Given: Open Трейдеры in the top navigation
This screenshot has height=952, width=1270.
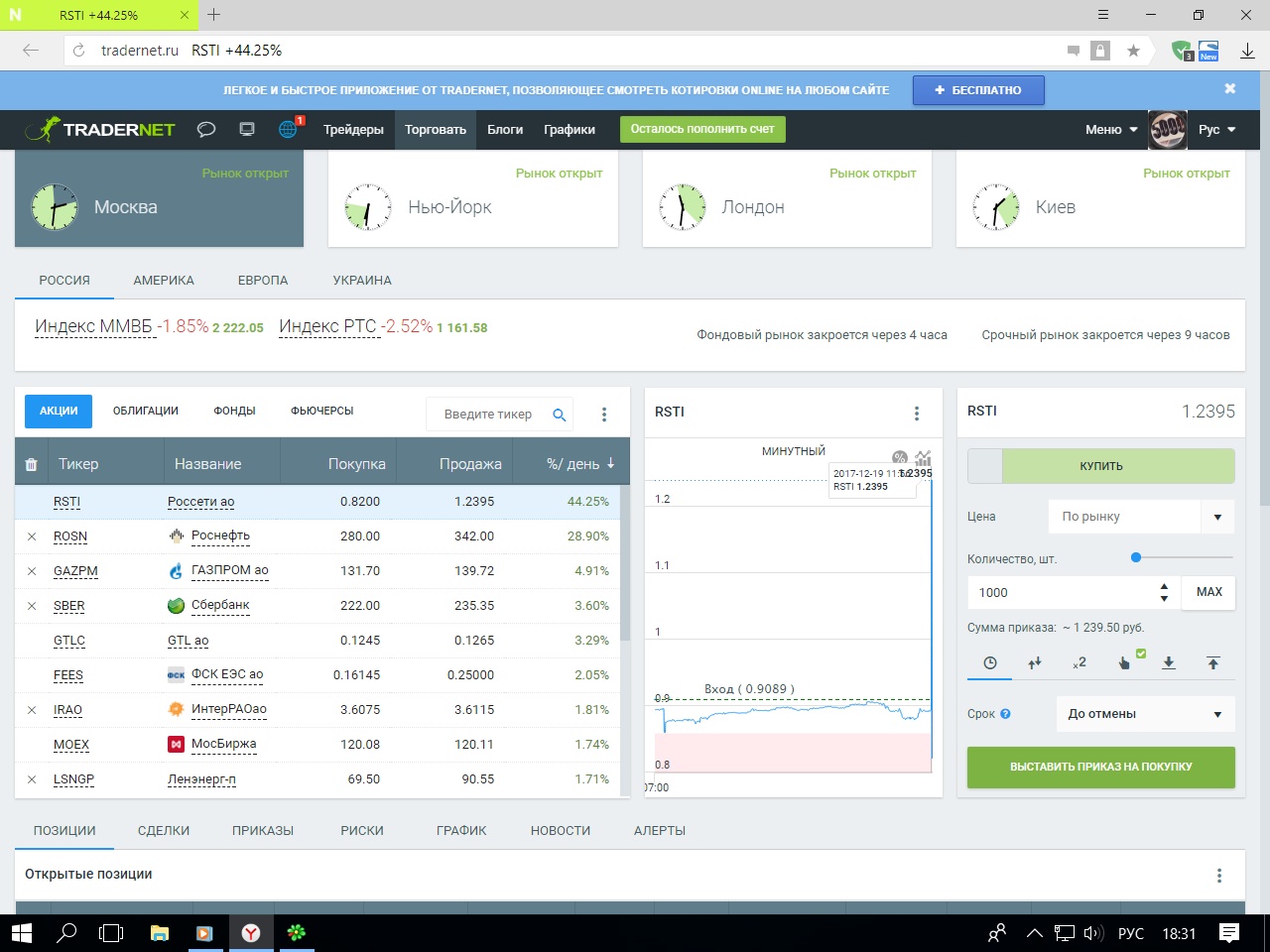Looking at the screenshot, I should pyautogui.click(x=353, y=130).
